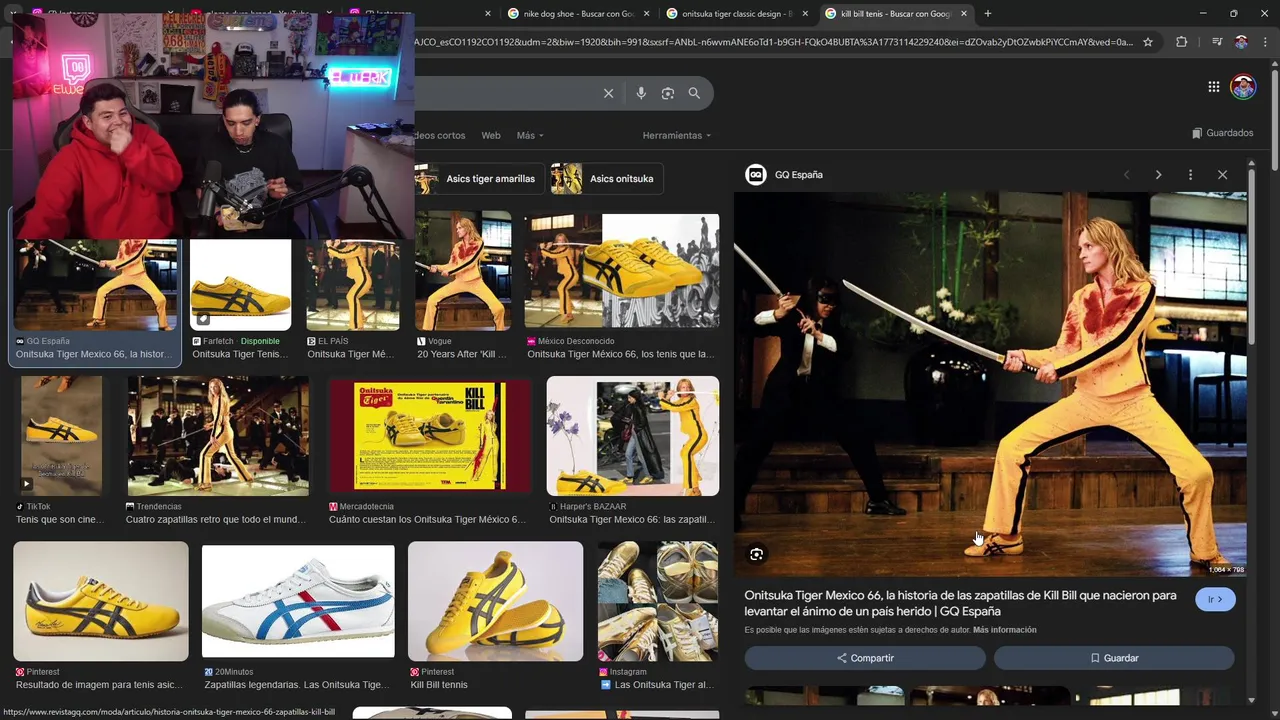
Task: Open GQ España source name in panel
Action: 798,175
